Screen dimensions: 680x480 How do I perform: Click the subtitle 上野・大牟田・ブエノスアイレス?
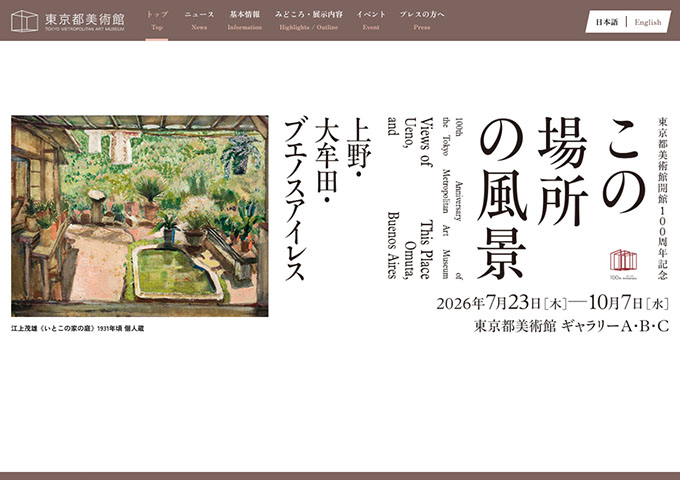click(x=327, y=199)
